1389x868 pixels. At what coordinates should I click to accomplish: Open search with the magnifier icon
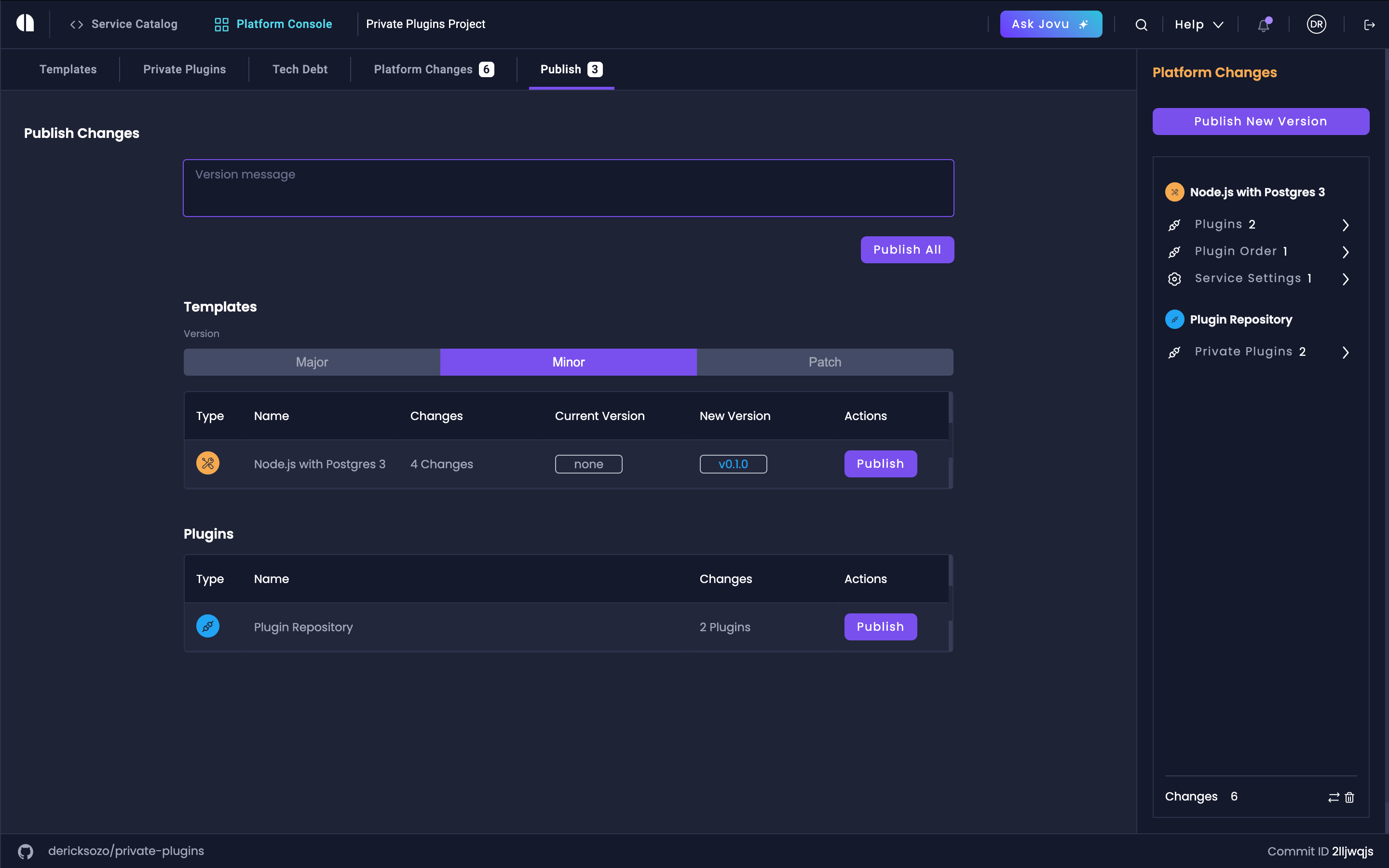point(1141,25)
